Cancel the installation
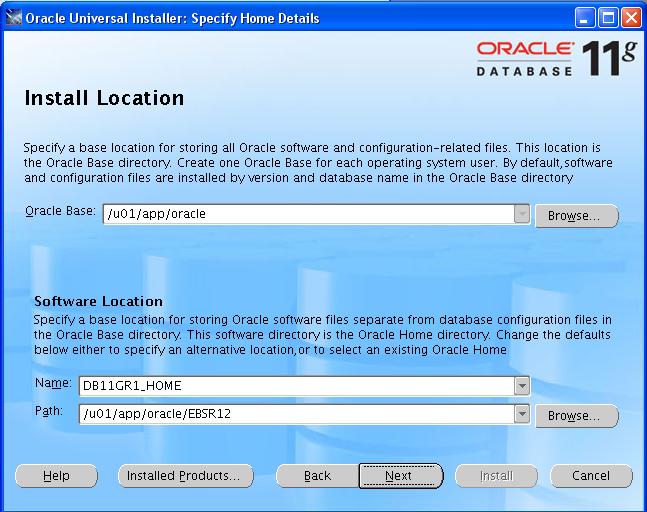The width and height of the screenshot is (647, 512). tap(591, 476)
